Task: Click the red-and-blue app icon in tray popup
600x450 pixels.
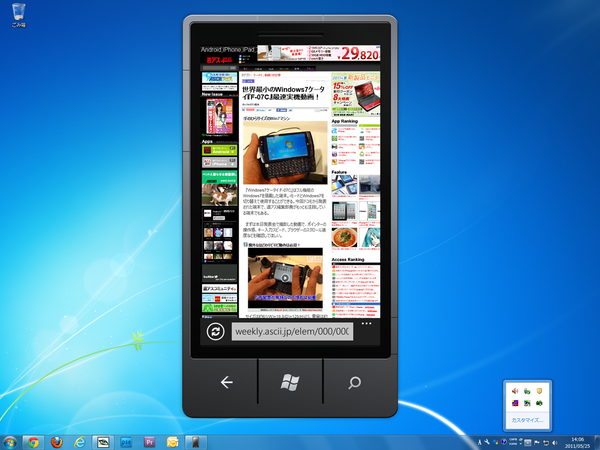Action: tap(515, 403)
